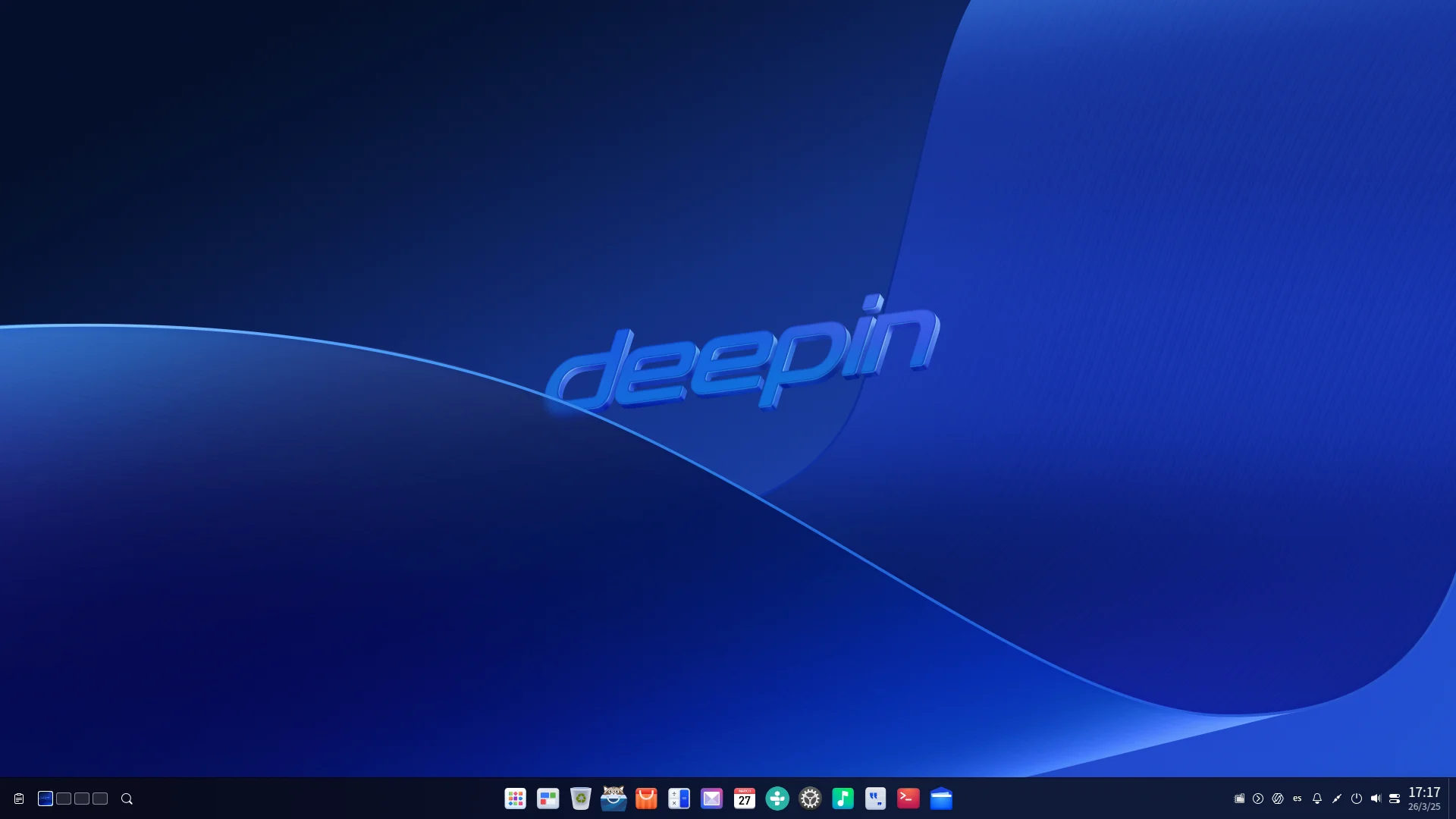
Task: Open notifications via the bell icon
Action: pos(1317,799)
